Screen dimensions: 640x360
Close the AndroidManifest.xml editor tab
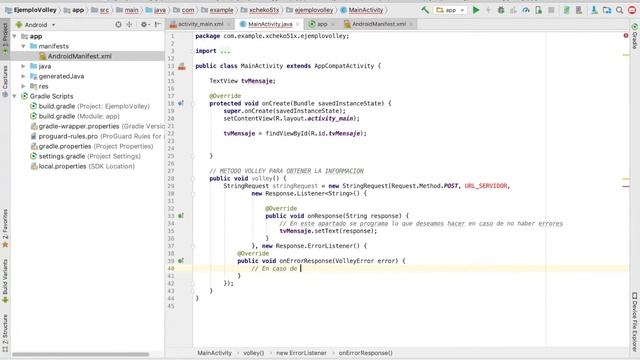coord(411,24)
